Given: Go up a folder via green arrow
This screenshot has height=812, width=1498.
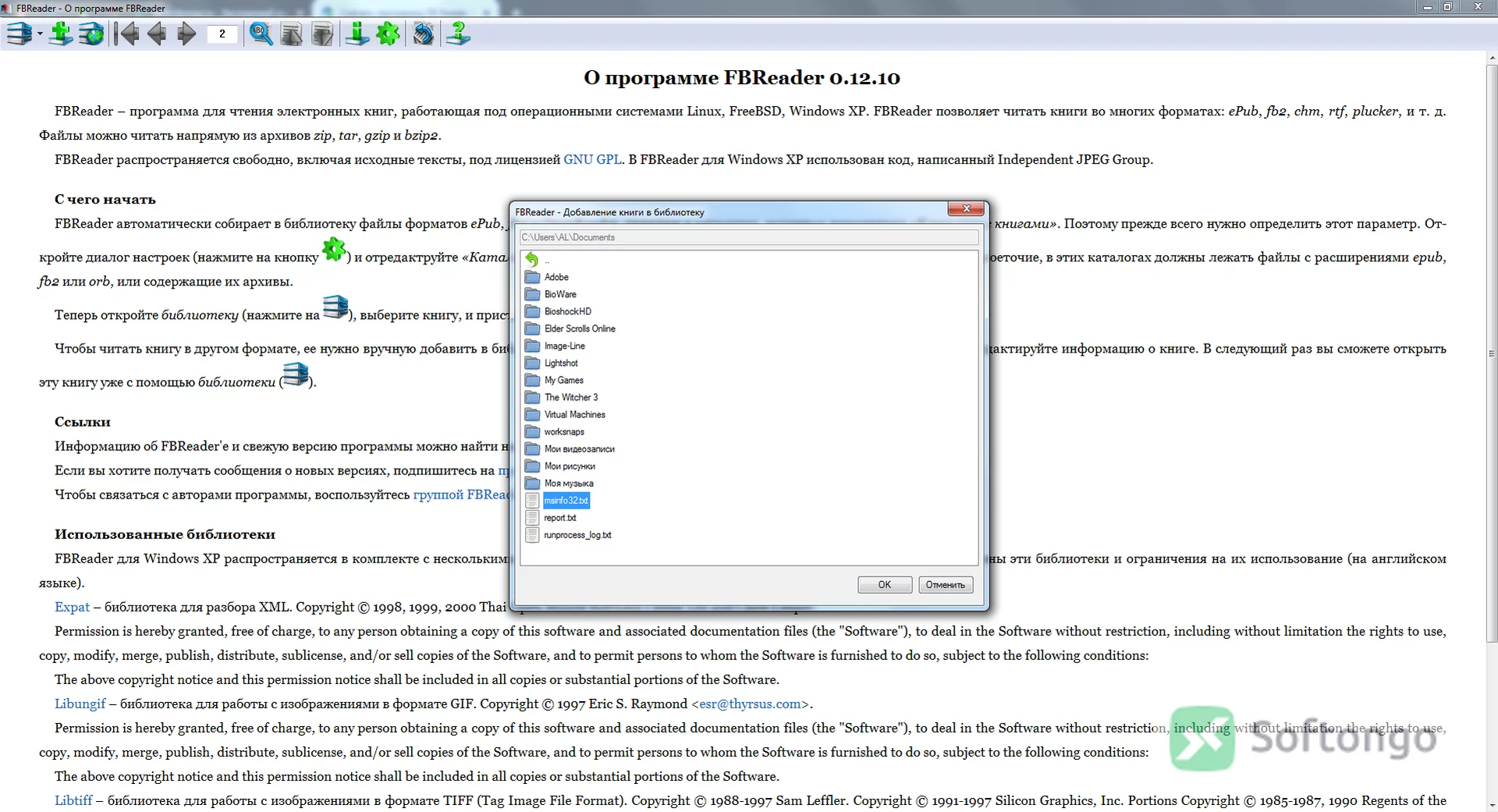Looking at the screenshot, I should coord(532,260).
